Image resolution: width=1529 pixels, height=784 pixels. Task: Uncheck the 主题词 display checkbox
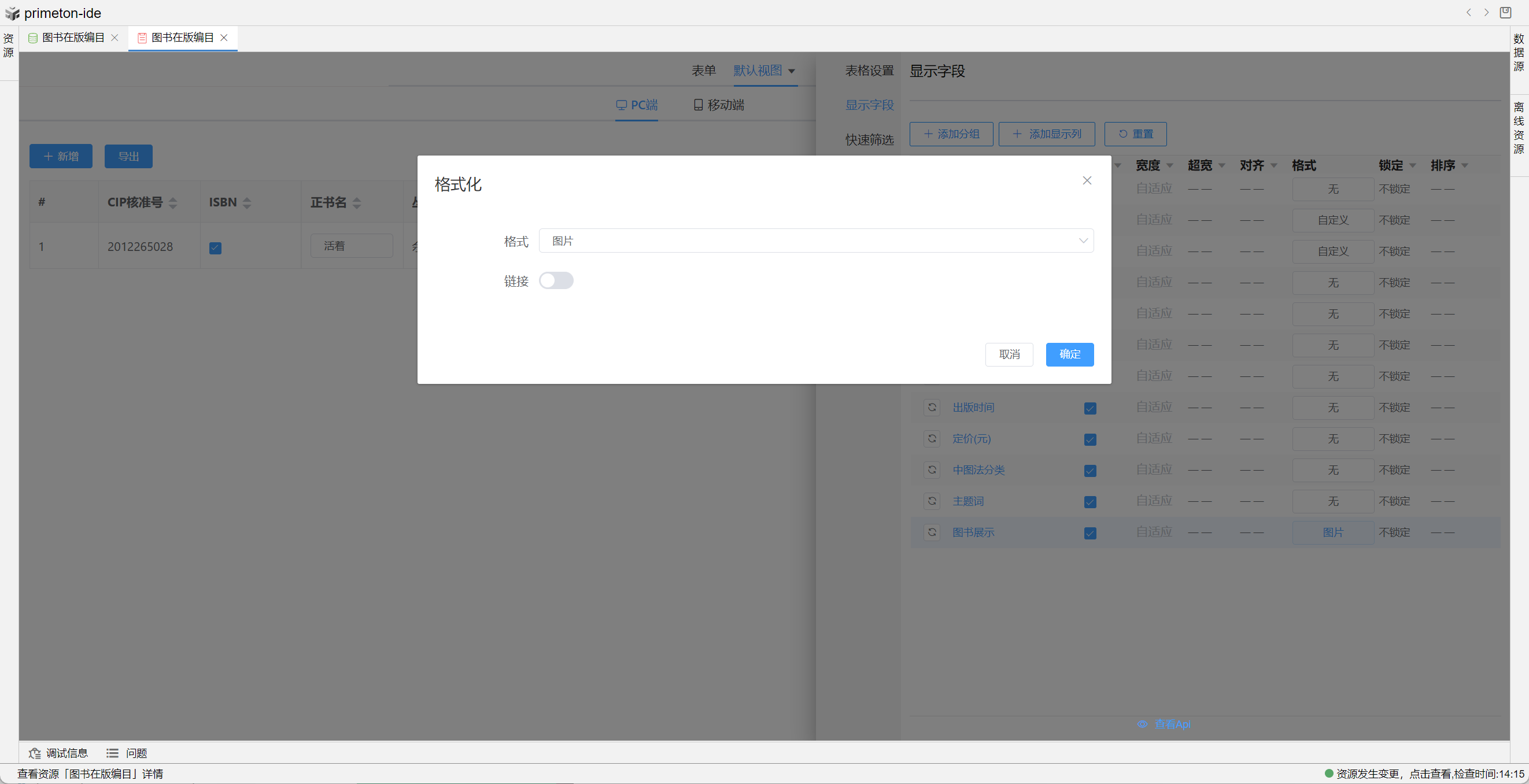[1089, 502]
